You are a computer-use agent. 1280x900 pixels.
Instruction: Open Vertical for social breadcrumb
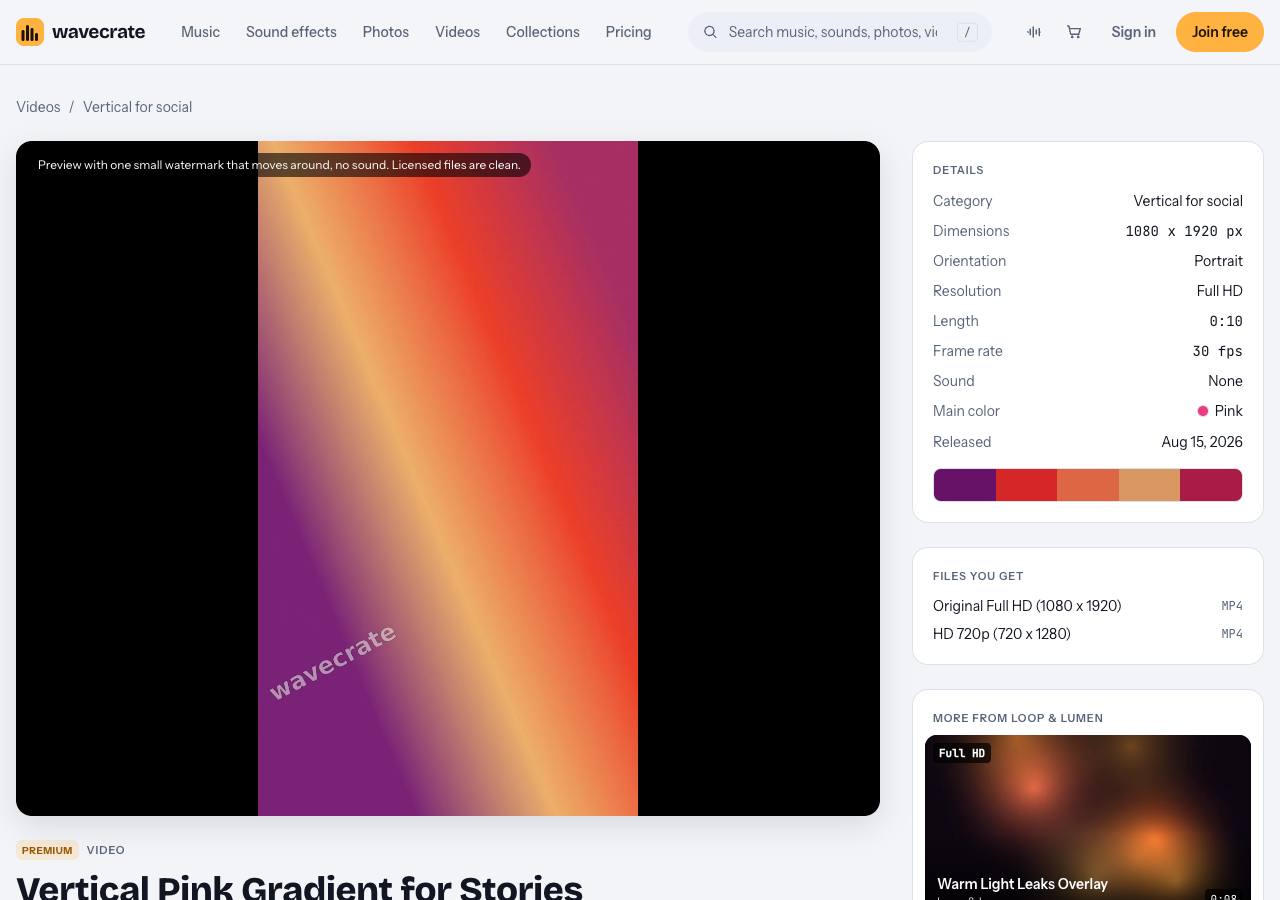[x=137, y=107]
